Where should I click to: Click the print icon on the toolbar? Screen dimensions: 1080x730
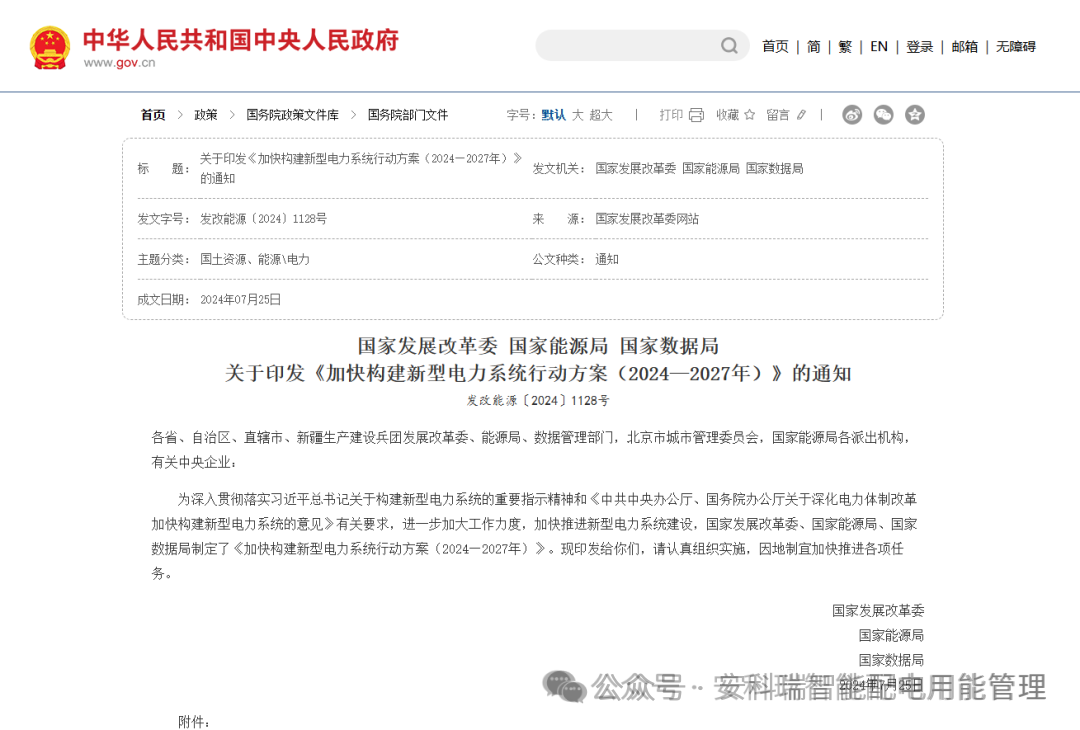tap(694, 115)
